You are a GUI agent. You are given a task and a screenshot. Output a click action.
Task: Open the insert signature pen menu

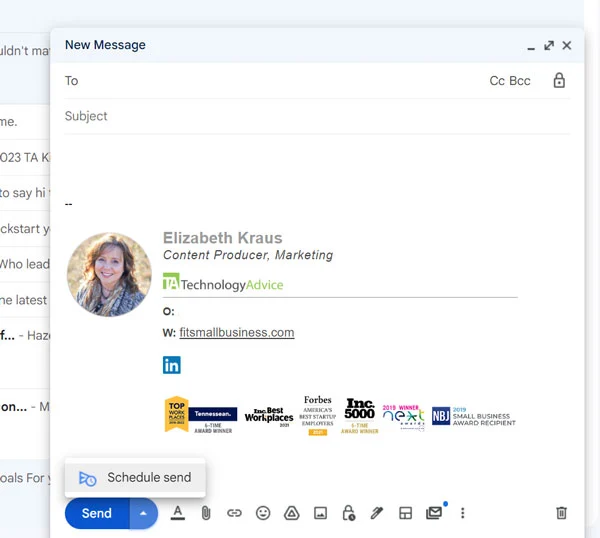377,513
